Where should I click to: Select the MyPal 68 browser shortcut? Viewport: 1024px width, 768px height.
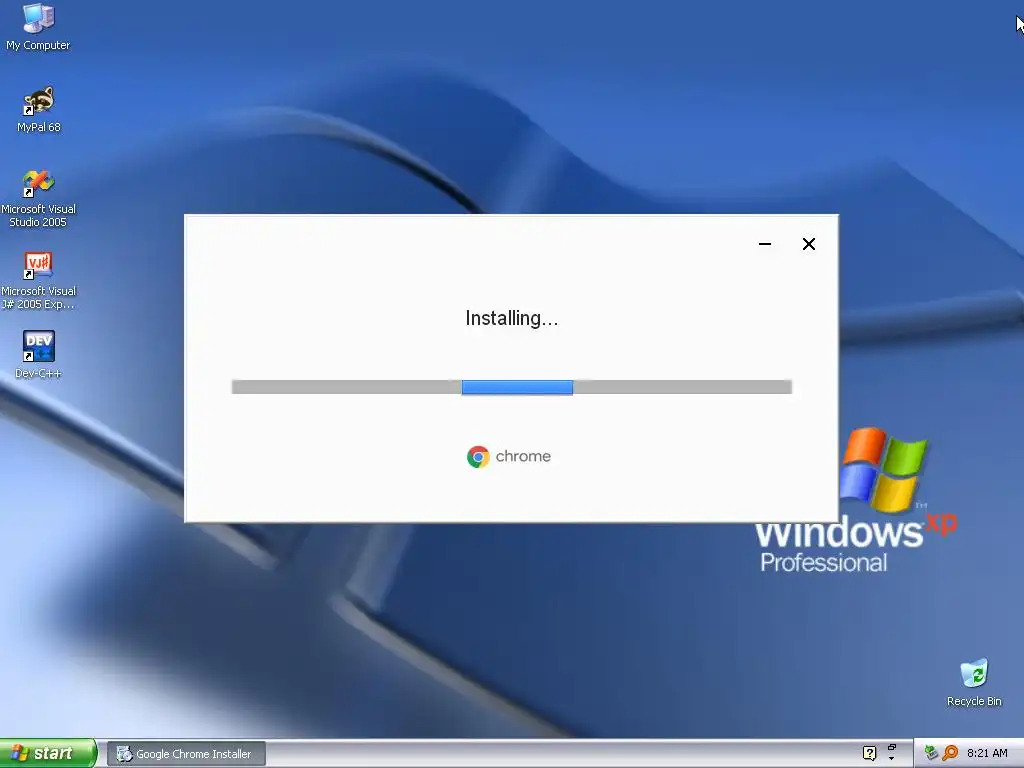(39, 109)
